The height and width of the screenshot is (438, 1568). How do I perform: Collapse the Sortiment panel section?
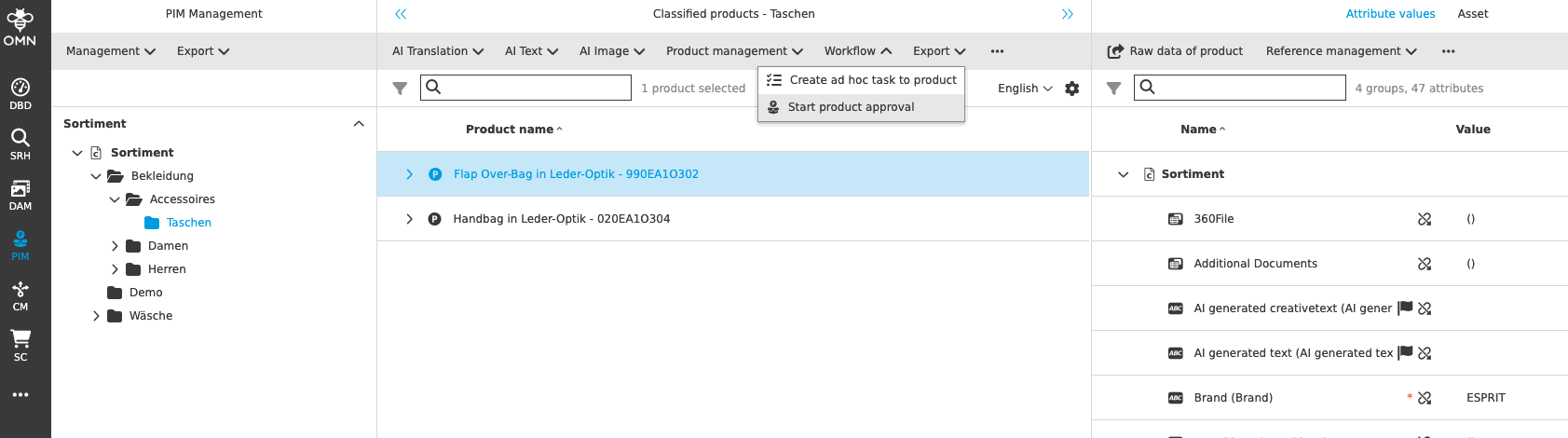pyautogui.click(x=359, y=124)
